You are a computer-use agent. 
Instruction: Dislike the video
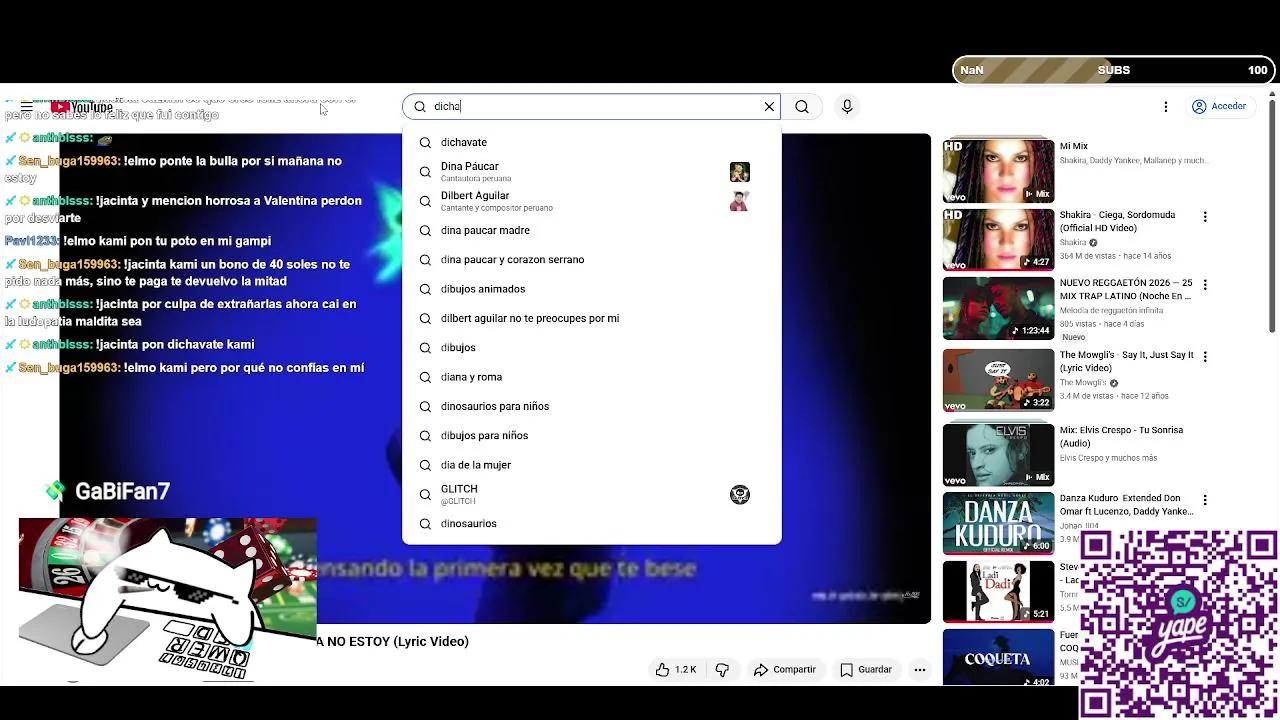722,670
